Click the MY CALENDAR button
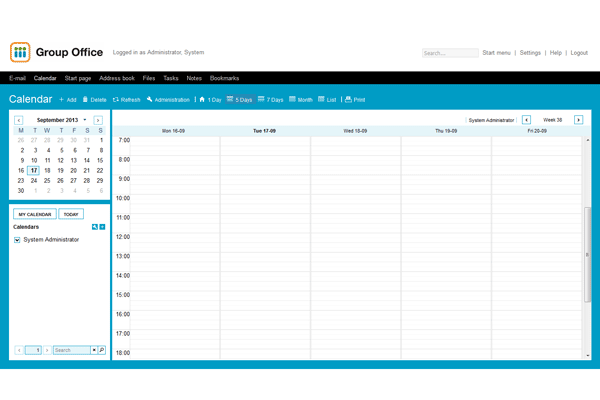This screenshot has width=600, height=400. [x=34, y=214]
